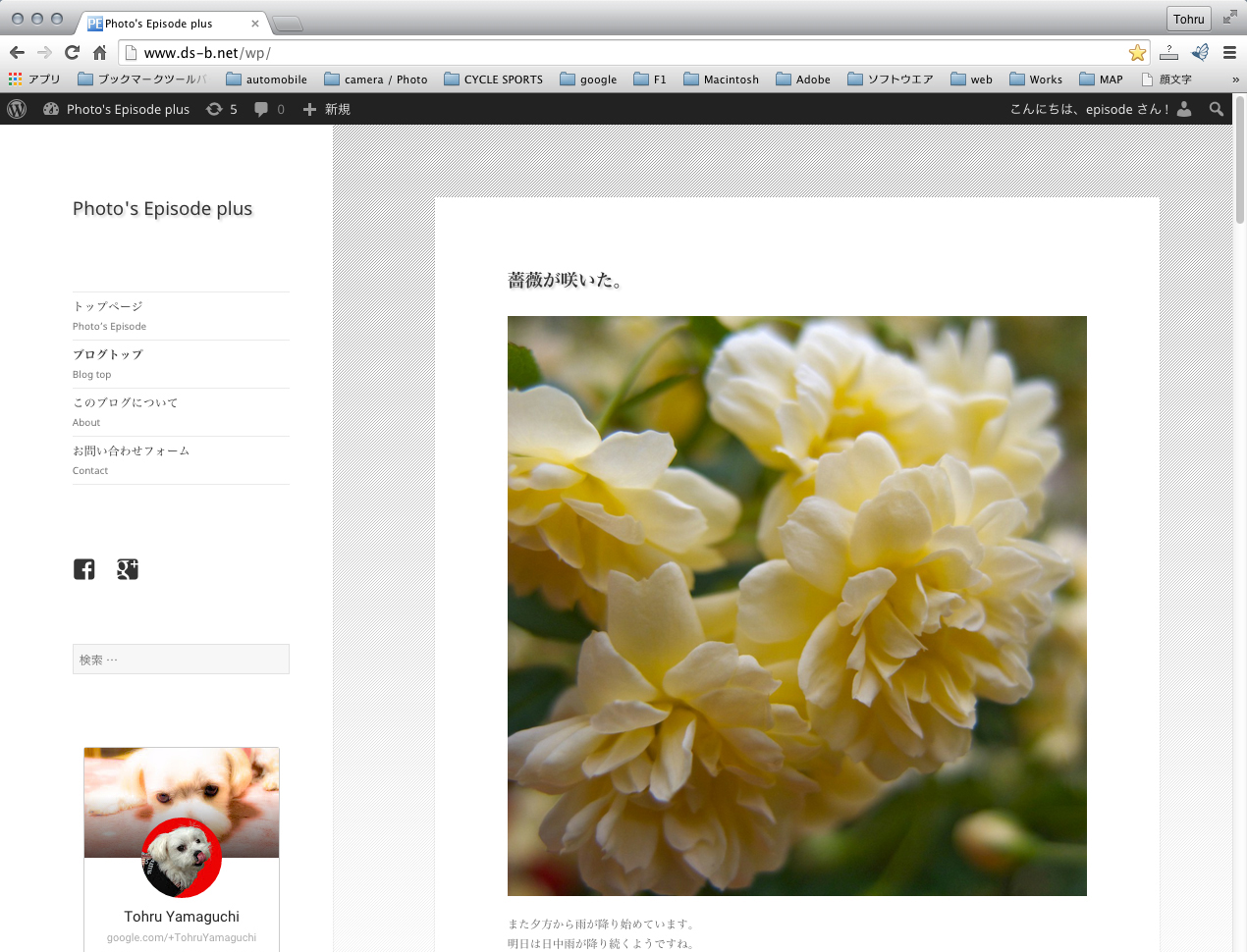Open the updates icon showing 5
This screenshot has width=1247, height=952.
click(x=221, y=109)
